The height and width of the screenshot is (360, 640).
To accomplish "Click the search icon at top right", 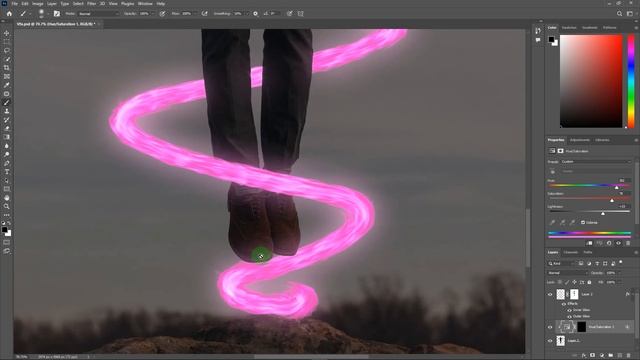I will [619, 13].
